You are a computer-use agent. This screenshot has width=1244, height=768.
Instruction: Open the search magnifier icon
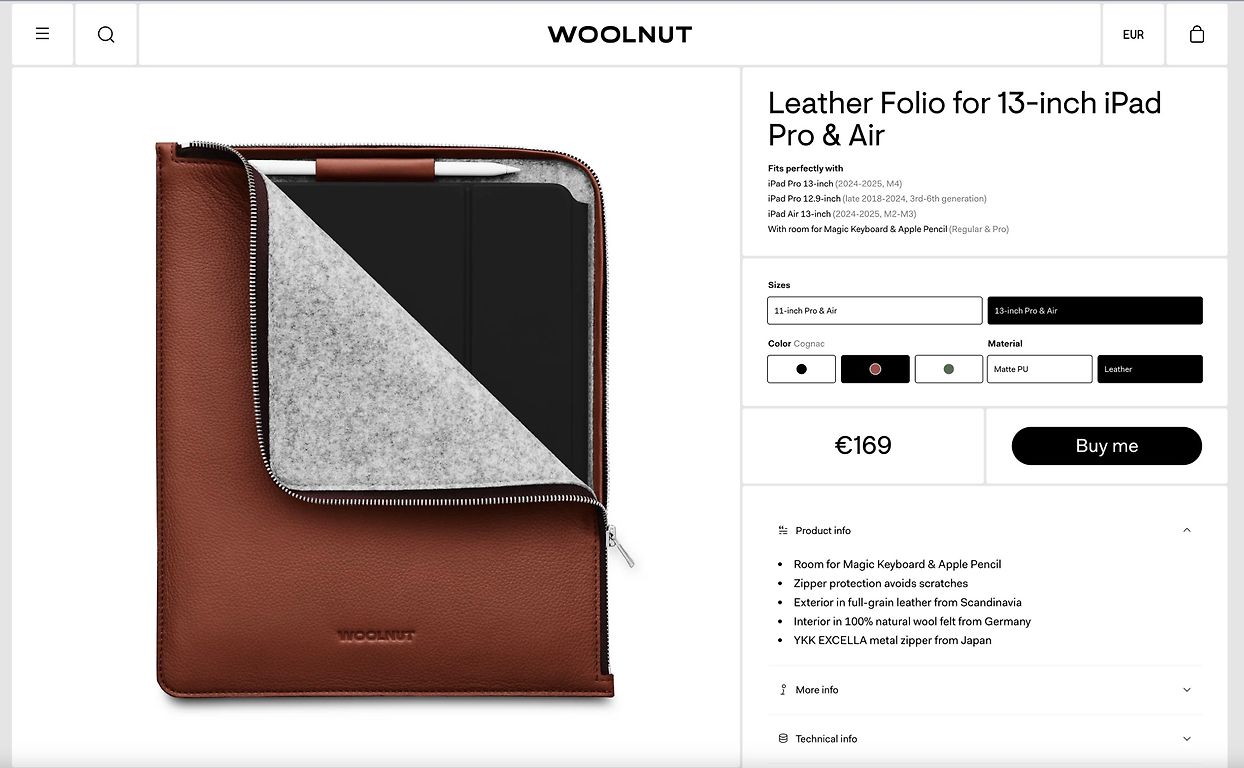[x=106, y=34]
